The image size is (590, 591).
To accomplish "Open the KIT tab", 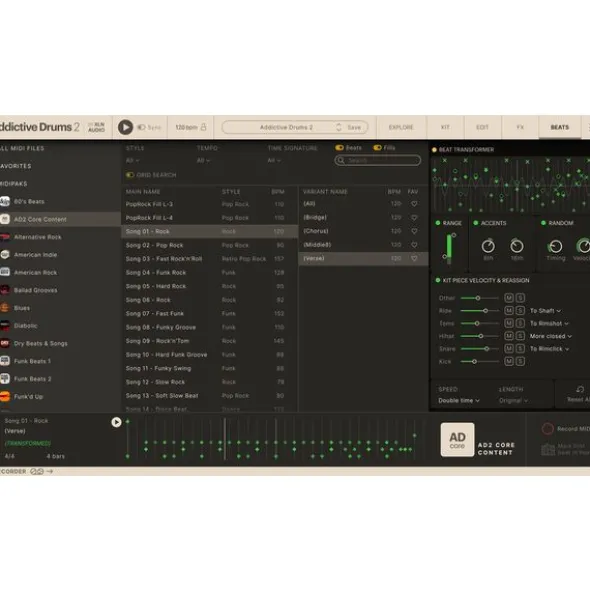I will click(x=445, y=127).
